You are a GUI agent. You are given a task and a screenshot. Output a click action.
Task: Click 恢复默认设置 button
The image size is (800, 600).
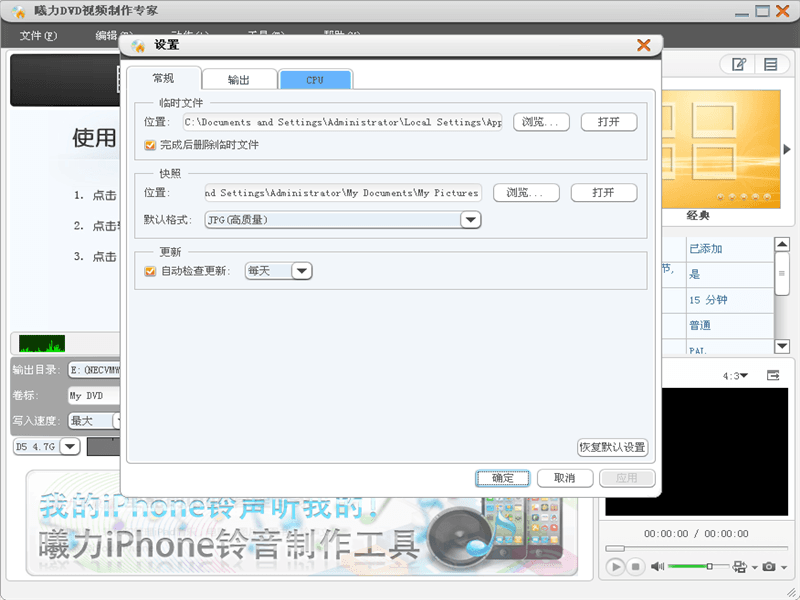612,447
